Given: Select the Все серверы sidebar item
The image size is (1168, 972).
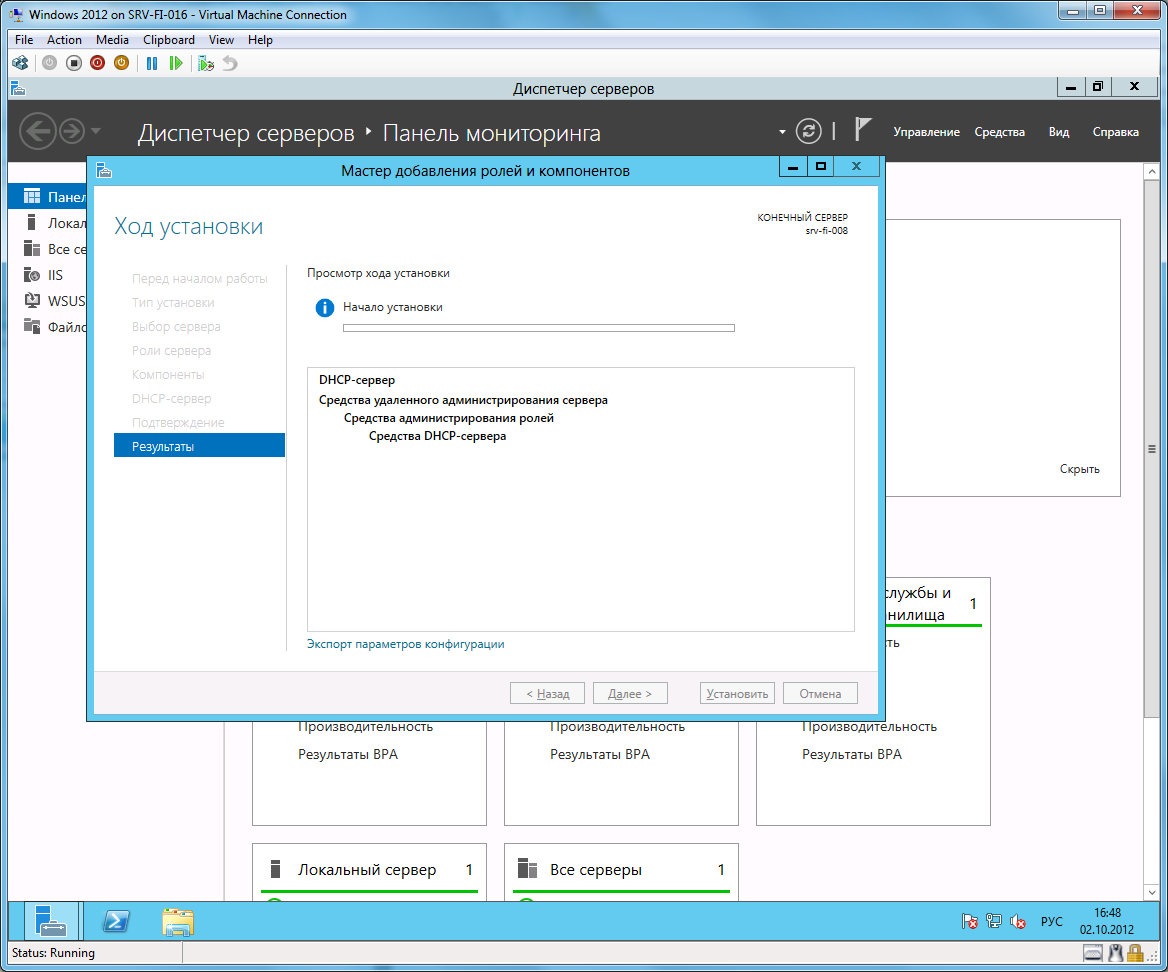Looking at the screenshot, I should (48, 249).
